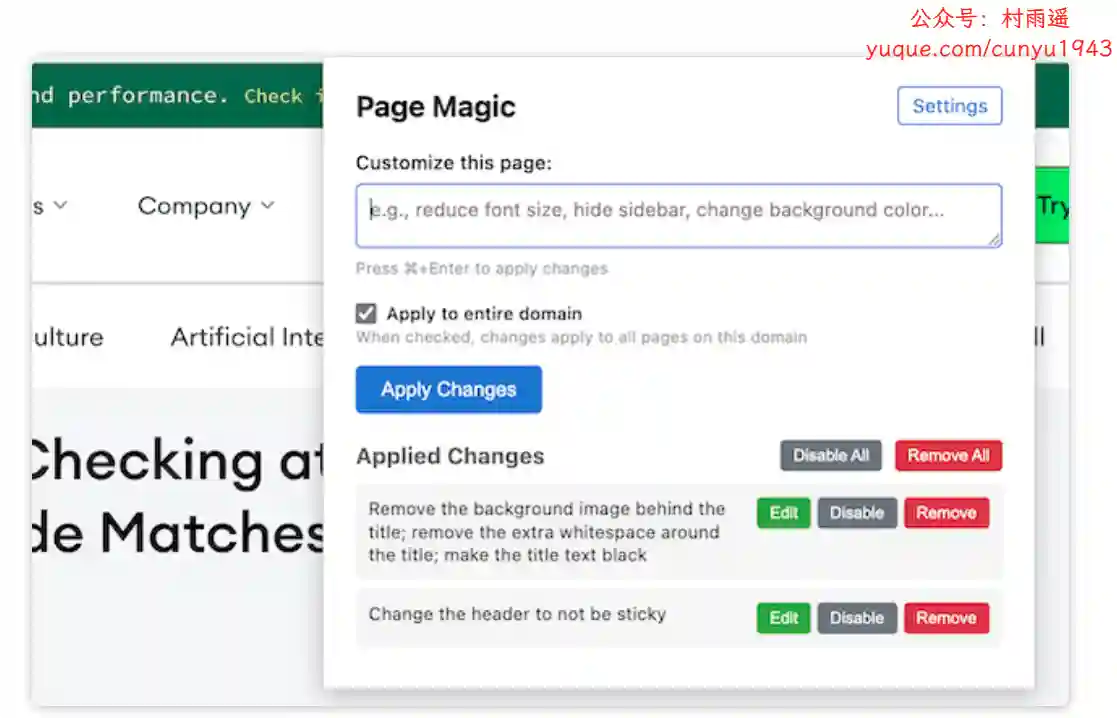Click the Apply to entire domain label
Viewport: 1117px width, 718px height.
(x=484, y=314)
